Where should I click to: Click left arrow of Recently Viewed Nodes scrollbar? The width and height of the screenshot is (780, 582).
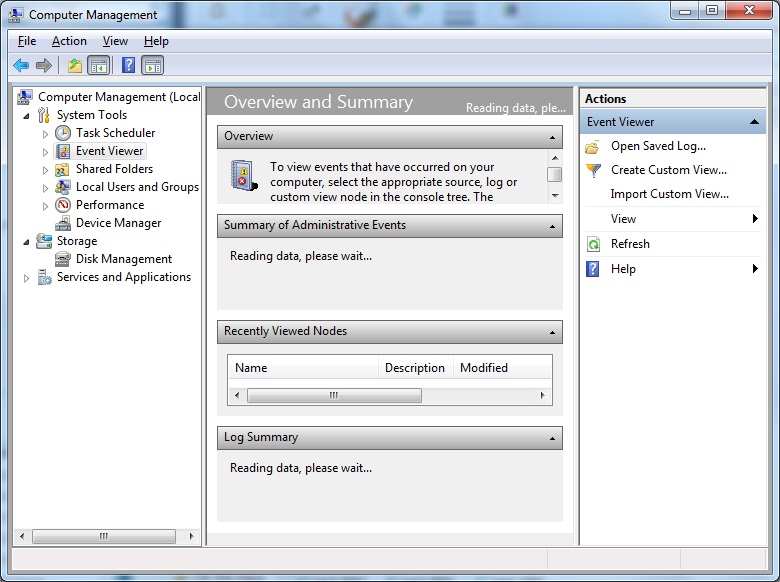pyautogui.click(x=237, y=395)
